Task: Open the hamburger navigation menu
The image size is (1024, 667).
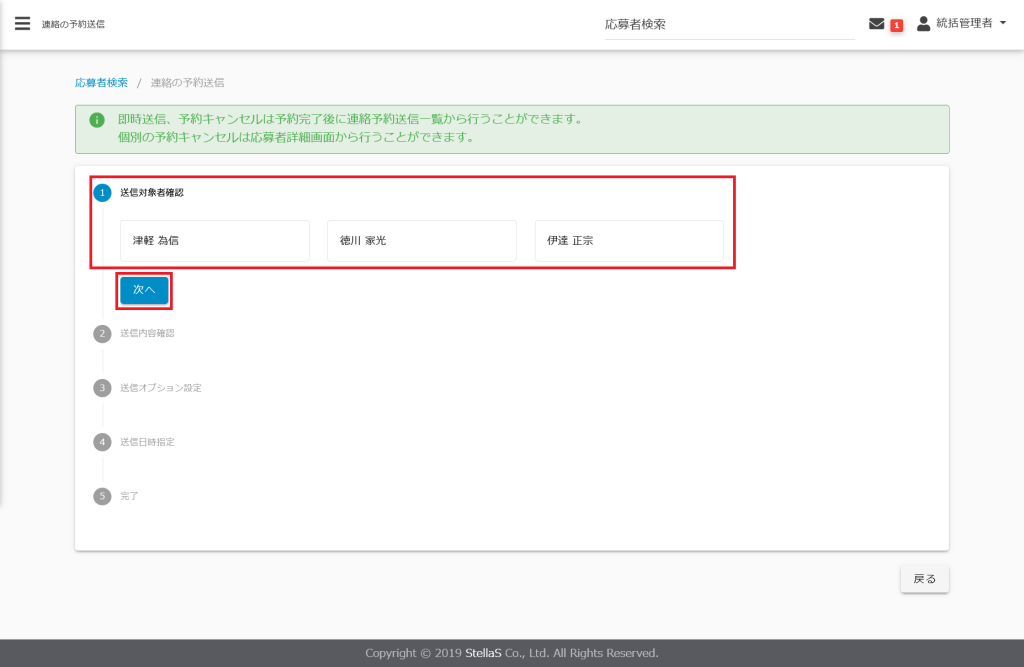Action: point(22,23)
